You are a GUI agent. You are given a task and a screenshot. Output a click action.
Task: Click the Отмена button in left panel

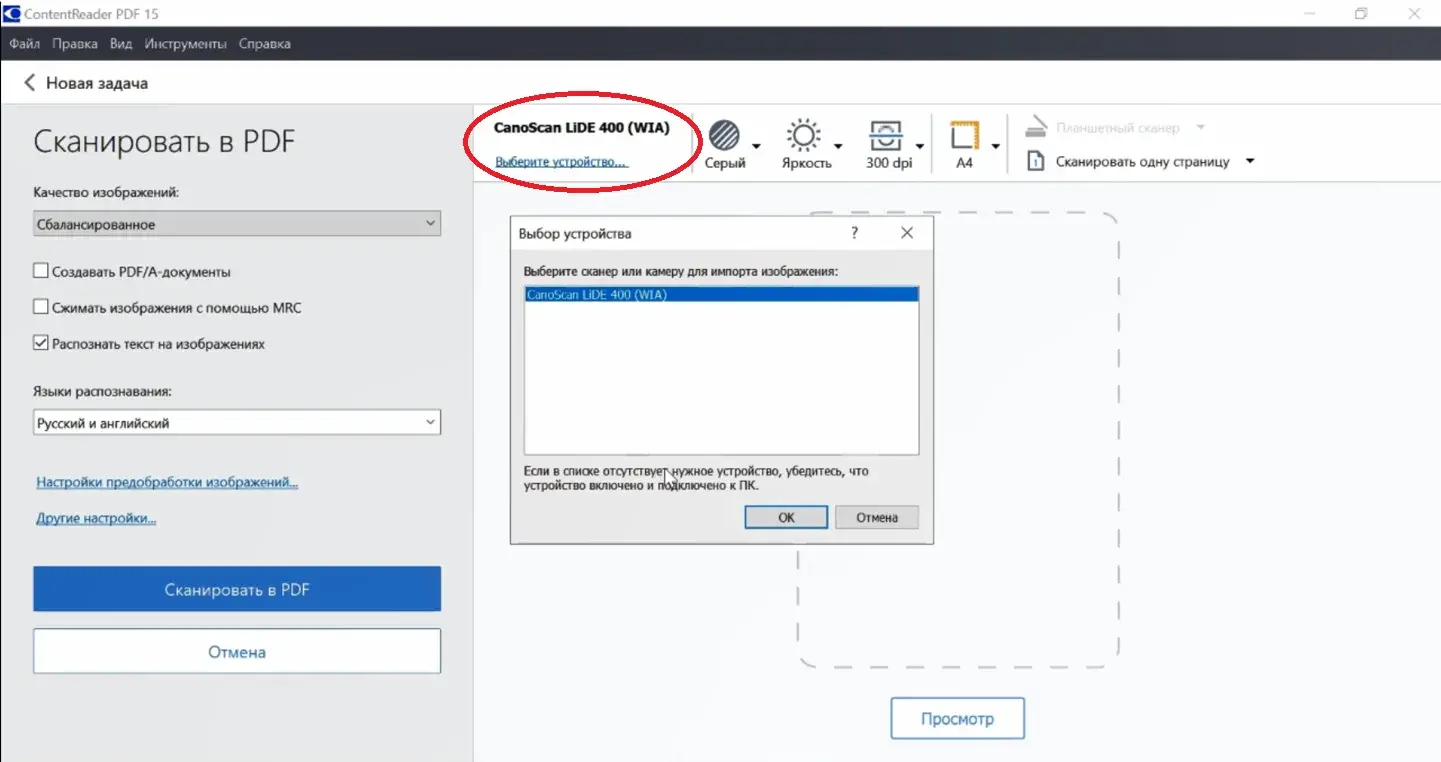pyautogui.click(x=237, y=651)
